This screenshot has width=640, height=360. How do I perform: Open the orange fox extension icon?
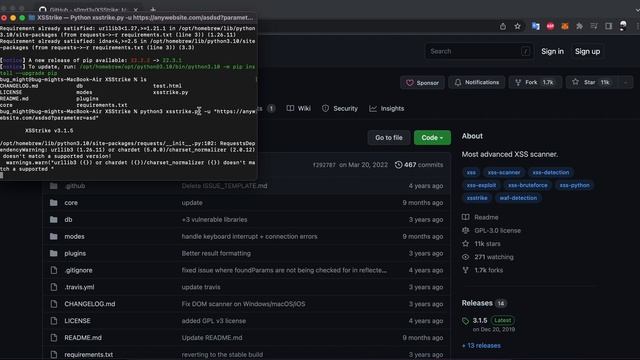click(565, 27)
